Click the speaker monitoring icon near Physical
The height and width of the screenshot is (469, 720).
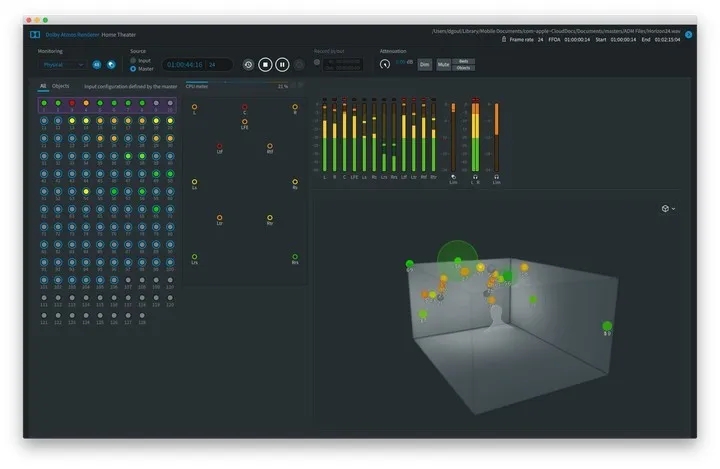coord(111,64)
